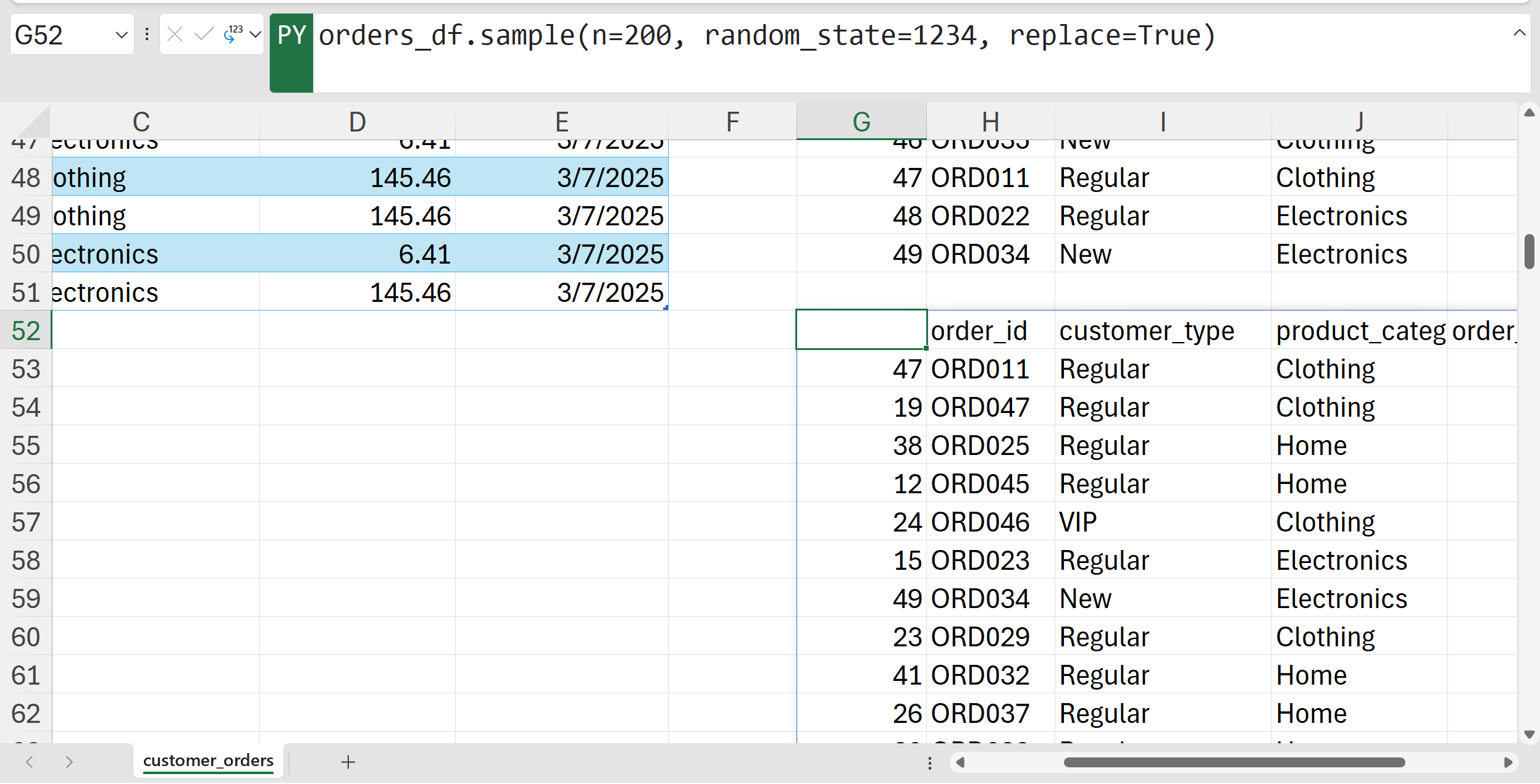The width and height of the screenshot is (1540, 784).
Task: Expand the Python output type dropdown arrow
Action: tap(255, 35)
